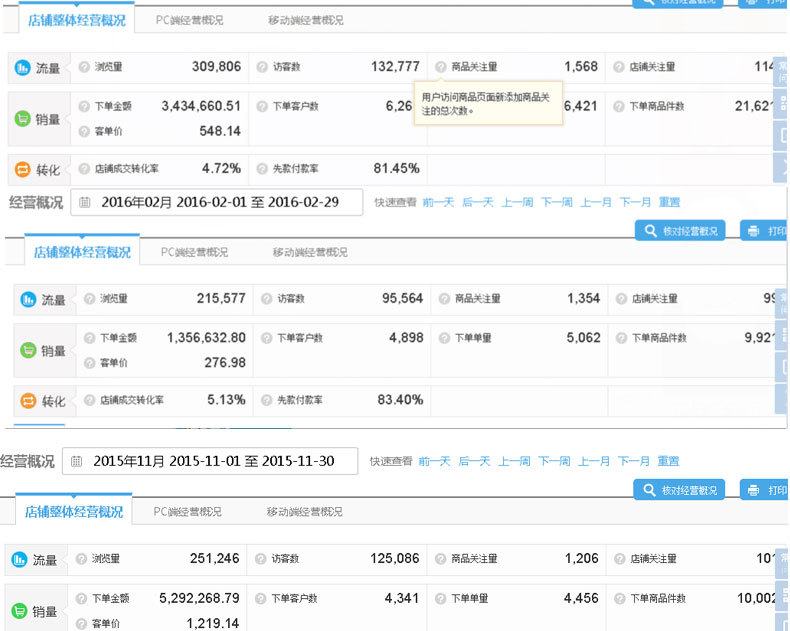Click 核对经营概况 button under the 2015年11月 date row
Screen dimensions: 790x631
(x=679, y=490)
